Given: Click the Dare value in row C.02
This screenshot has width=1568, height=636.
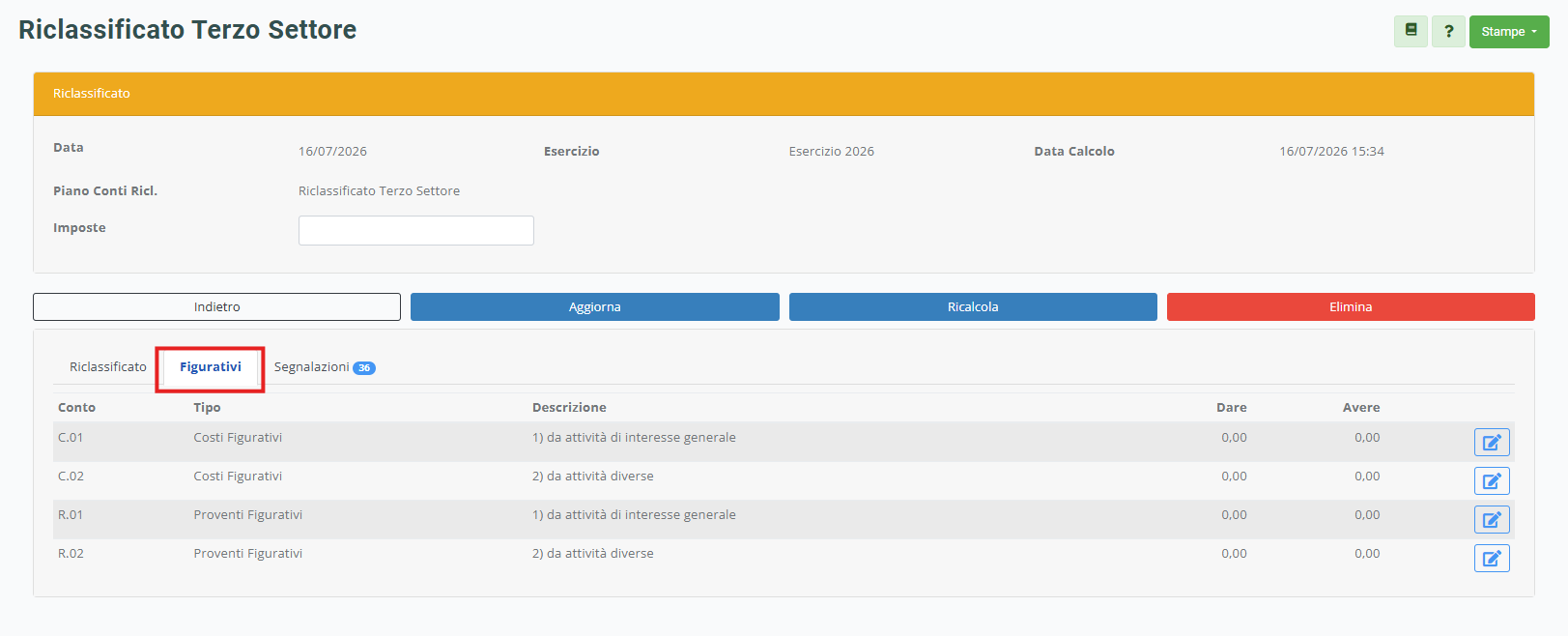Looking at the screenshot, I should [1234, 477].
